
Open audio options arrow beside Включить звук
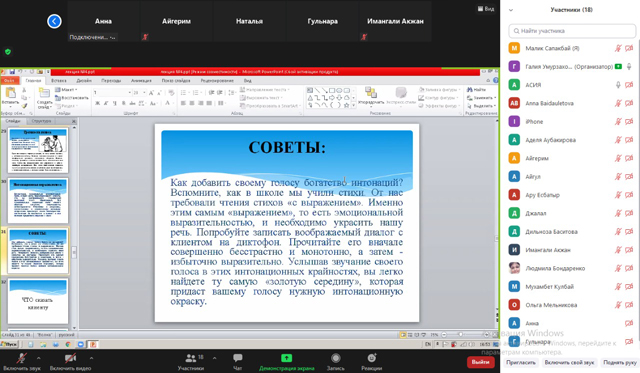(38, 358)
